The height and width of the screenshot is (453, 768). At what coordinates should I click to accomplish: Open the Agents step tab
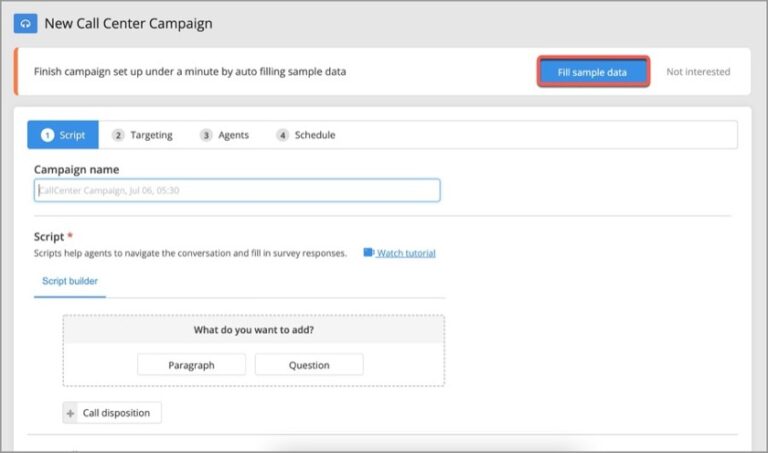[225, 135]
